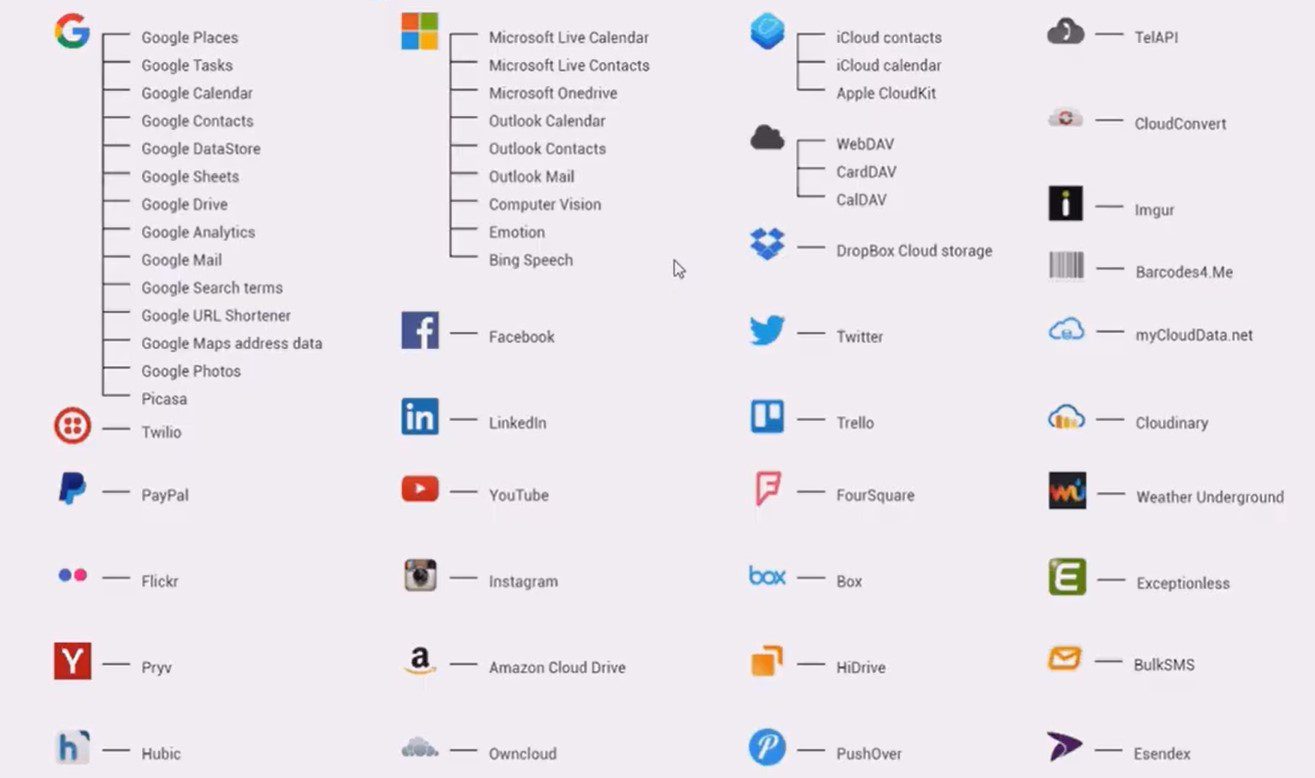Click the "Emotion" entry
The image size is (1315, 778).
[517, 232]
